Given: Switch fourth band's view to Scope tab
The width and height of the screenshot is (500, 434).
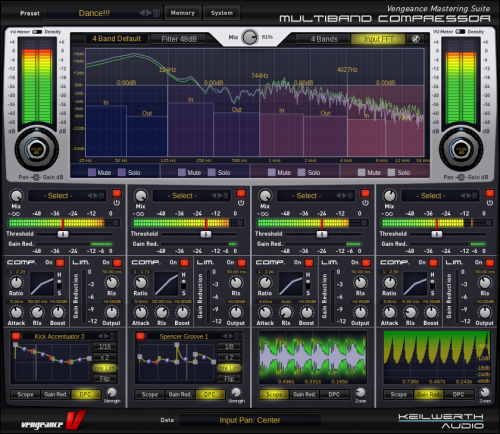Looking at the screenshot, I should pyautogui.click(x=398, y=394).
